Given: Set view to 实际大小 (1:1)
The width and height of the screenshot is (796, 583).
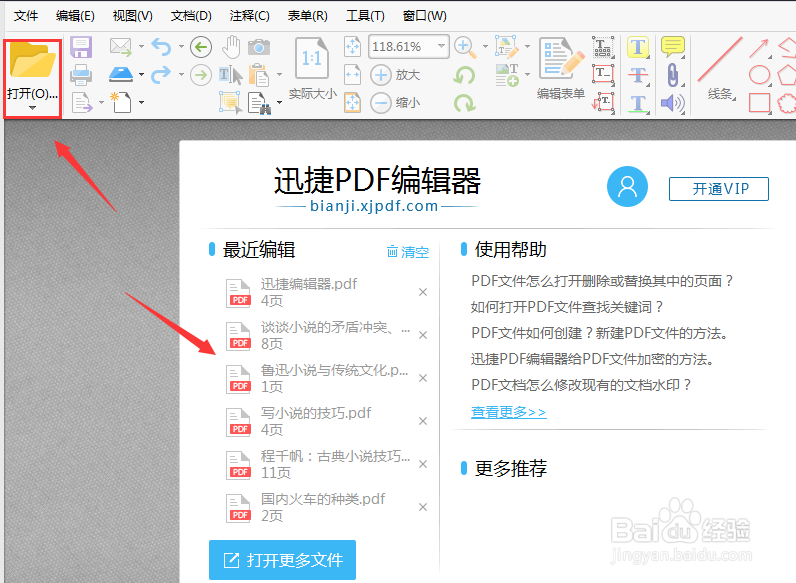Looking at the screenshot, I should coord(312,69).
